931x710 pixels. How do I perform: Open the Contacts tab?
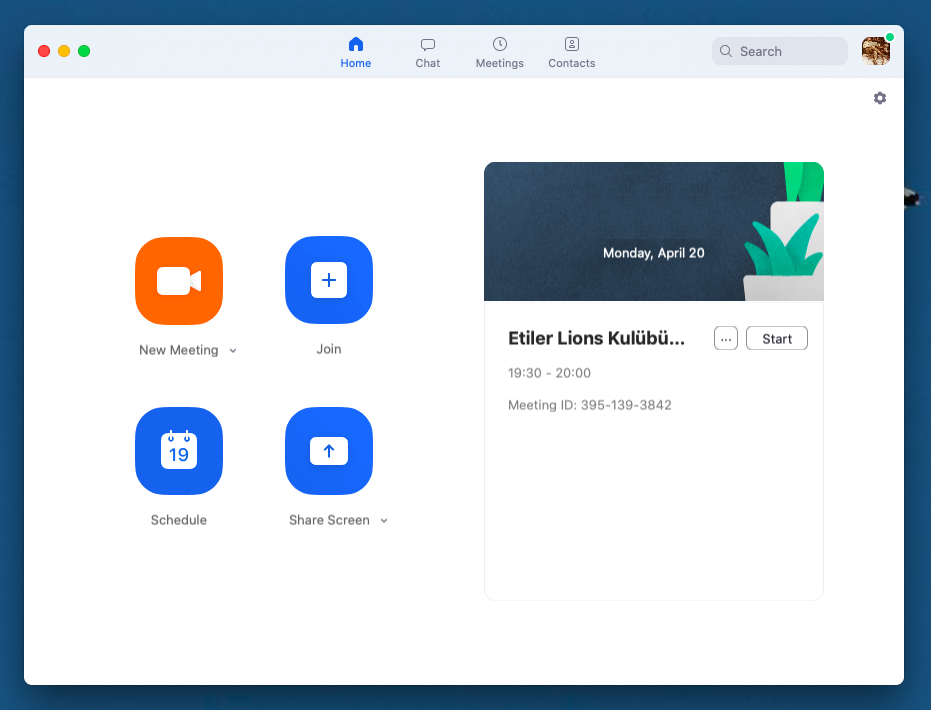572,52
